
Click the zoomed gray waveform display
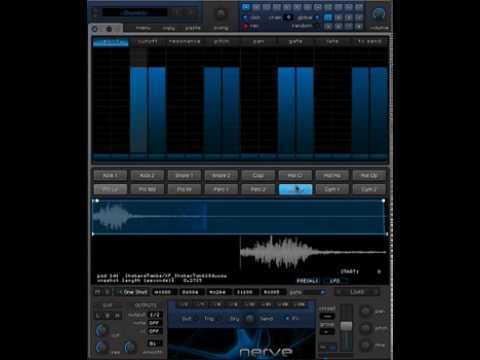click(313, 252)
